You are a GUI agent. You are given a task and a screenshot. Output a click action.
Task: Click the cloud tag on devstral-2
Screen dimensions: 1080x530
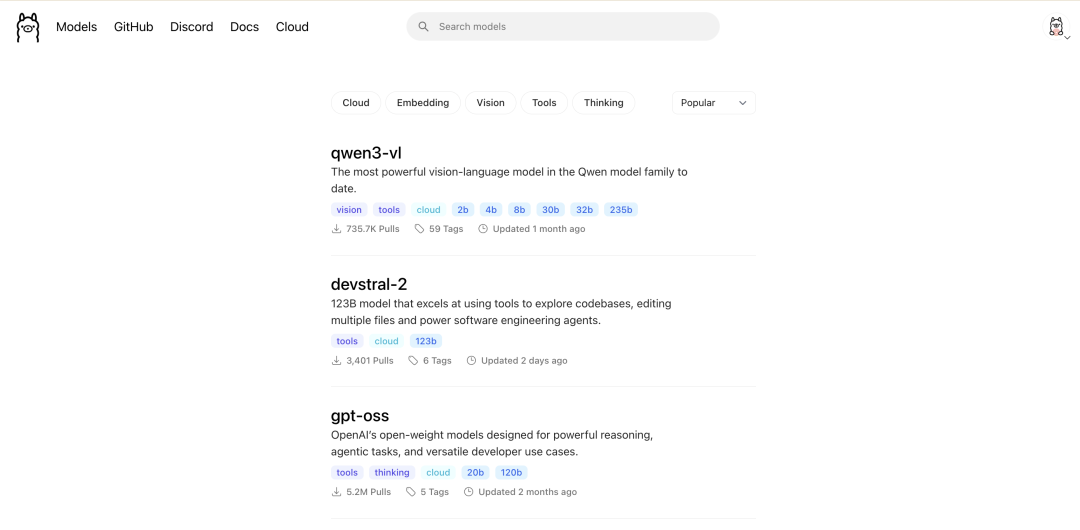tap(386, 341)
